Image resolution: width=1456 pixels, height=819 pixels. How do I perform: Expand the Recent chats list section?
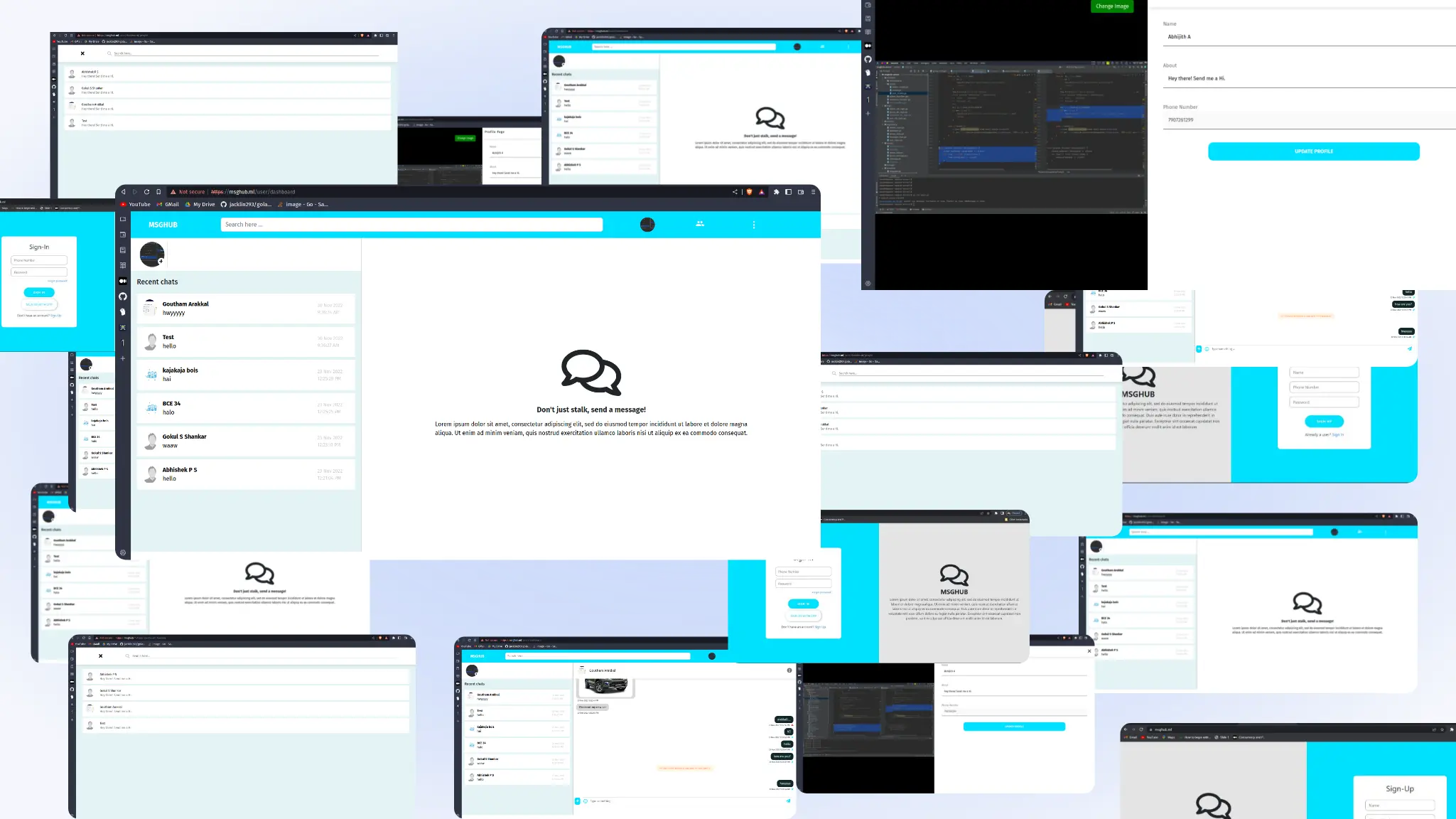point(157,281)
